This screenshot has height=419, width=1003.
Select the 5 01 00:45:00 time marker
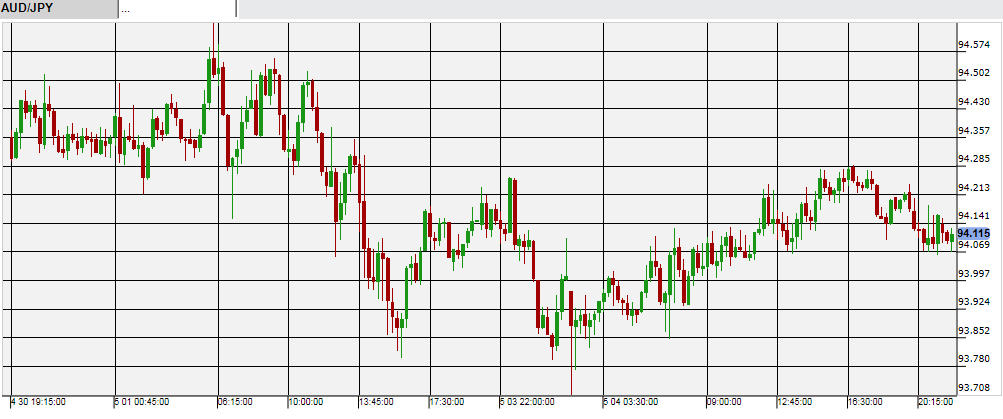coord(141,402)
